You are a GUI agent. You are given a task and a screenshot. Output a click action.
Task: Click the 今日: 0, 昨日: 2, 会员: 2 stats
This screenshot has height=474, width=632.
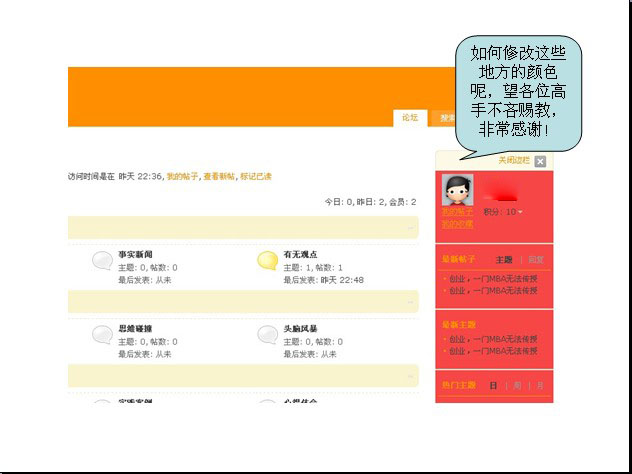click(x=370, y=202)
